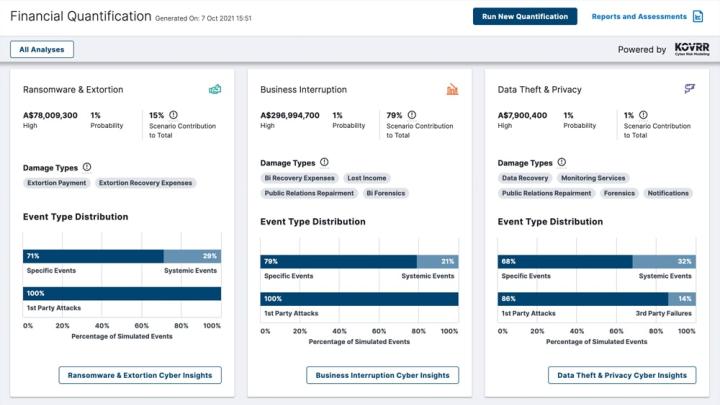
Task: Click the Business Interruption factory icon
Action: tap(452, 90)
